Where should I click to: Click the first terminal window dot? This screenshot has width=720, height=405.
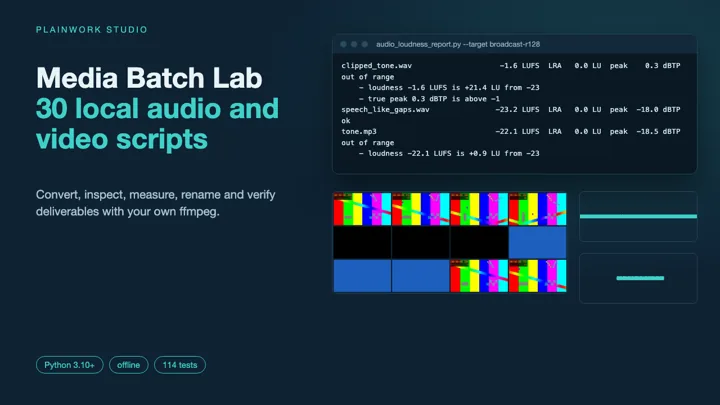click(x=343, y=45)
